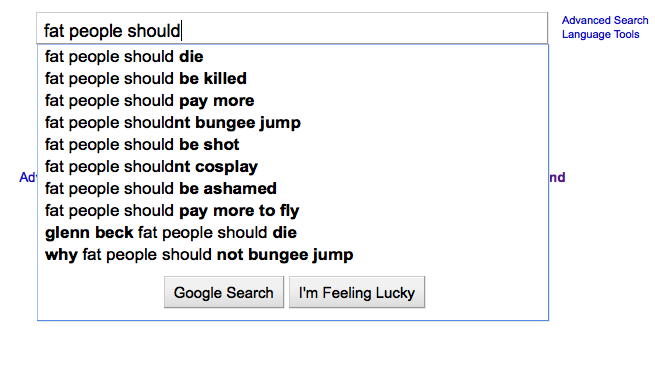Click partially hidden 'nd' link right of suggestions
This screenshot has height=365, width=655.
click(557, 177)
